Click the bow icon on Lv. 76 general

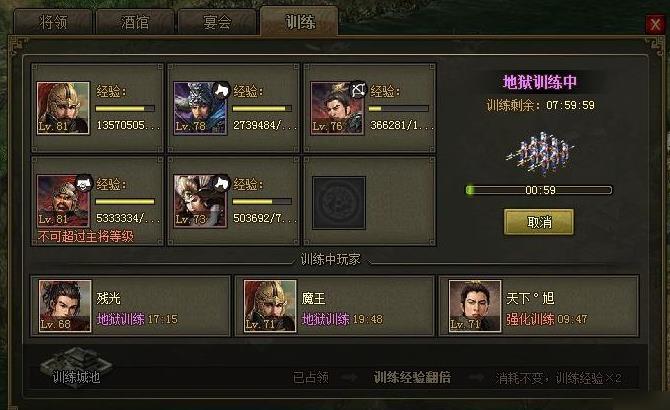359,90
